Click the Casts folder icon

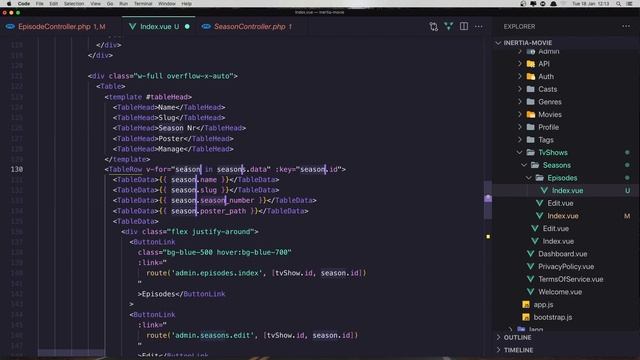[x=531, y=89]
